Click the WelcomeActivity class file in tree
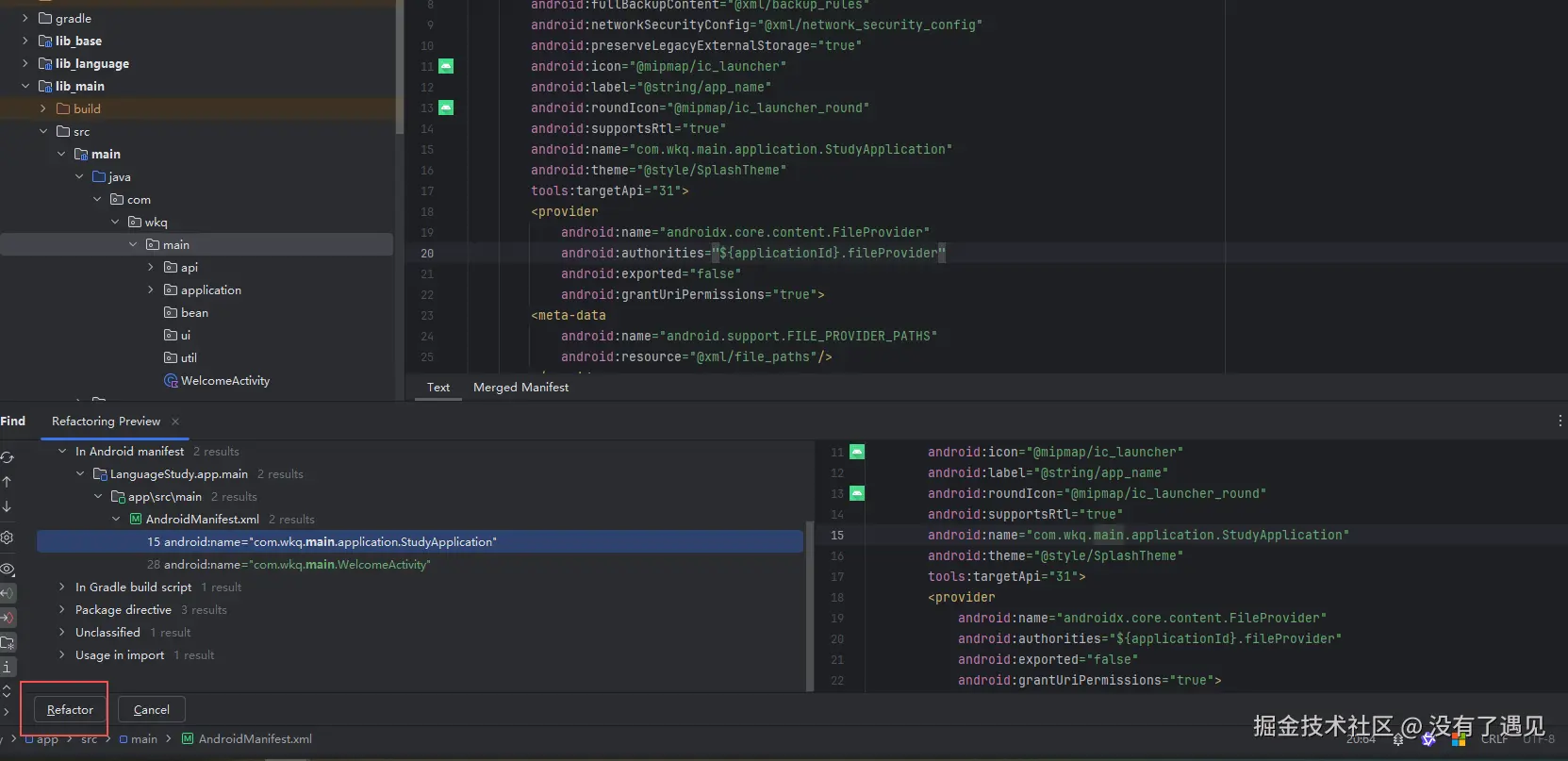 224,381
